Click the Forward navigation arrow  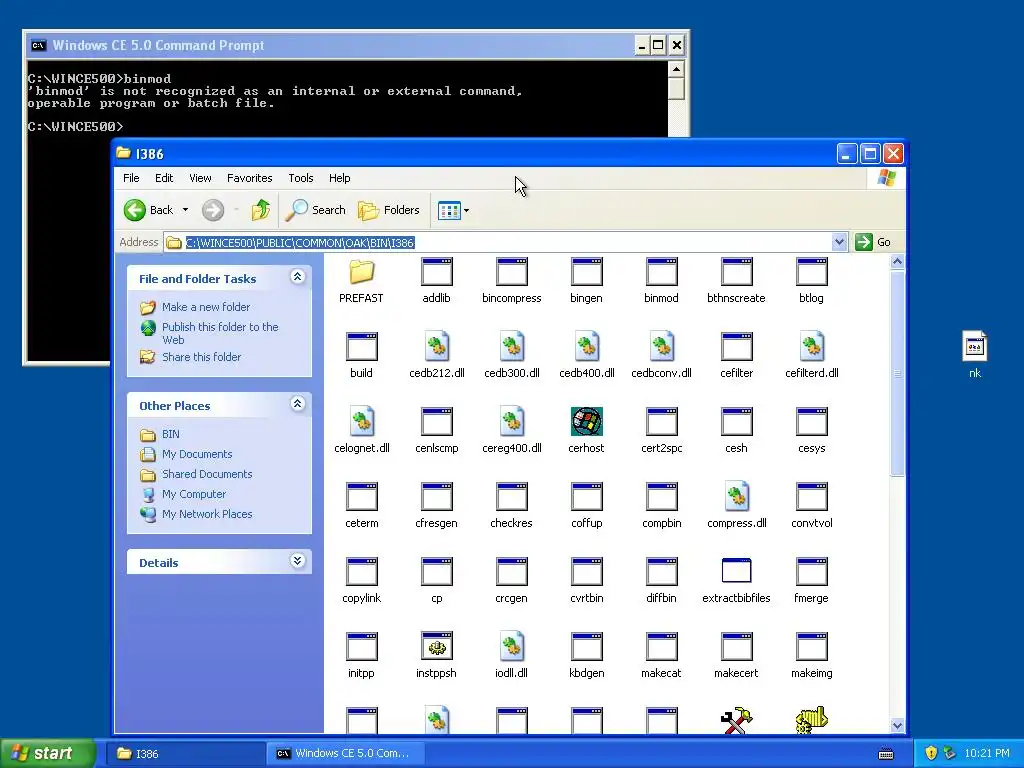[213, 210]
